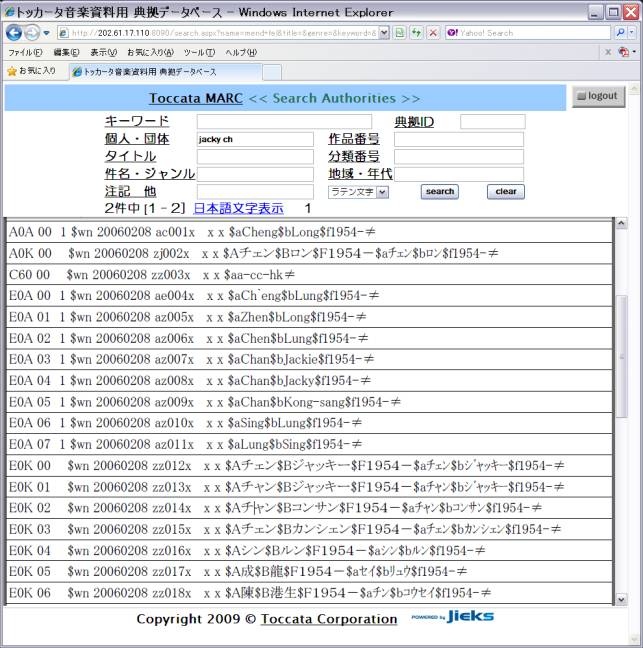Click the 注記 他 label link
The height and width of the screenshot is (648, 643).
coord(130,191)
